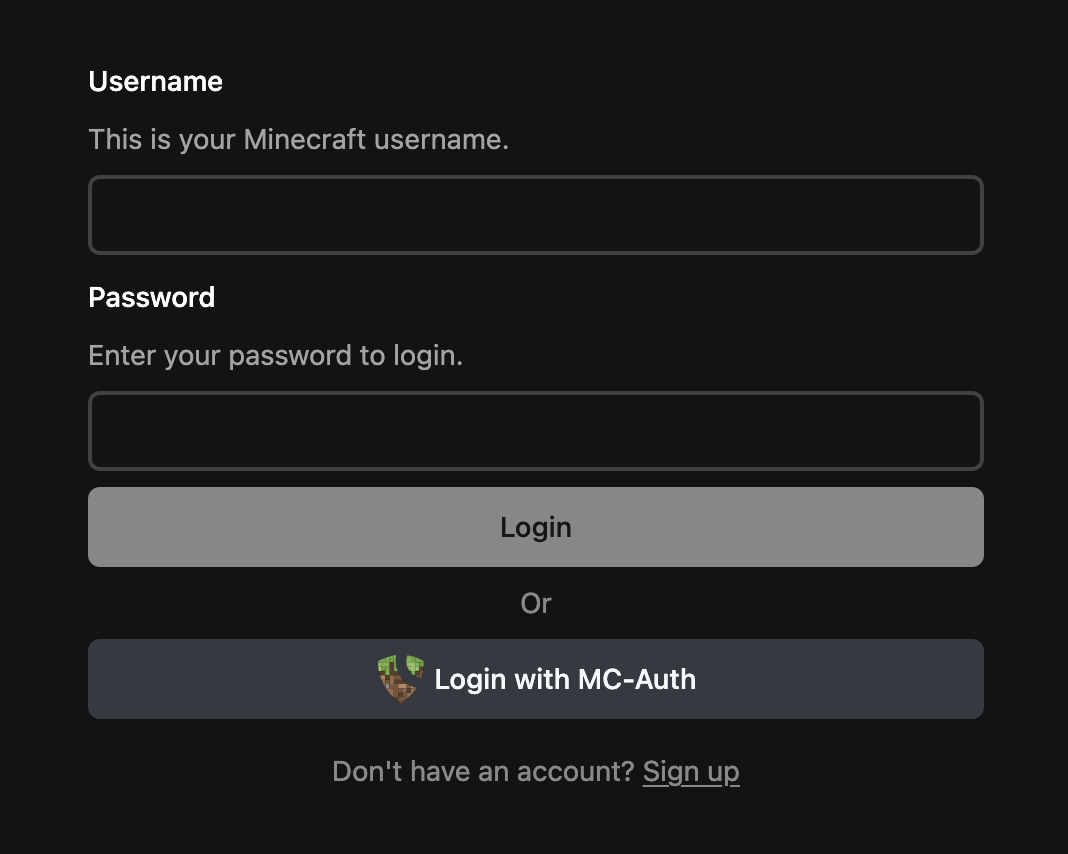Click the Login with MC-Auth button
This screenshot has width=1068, height=854.
tap(536, 679)
